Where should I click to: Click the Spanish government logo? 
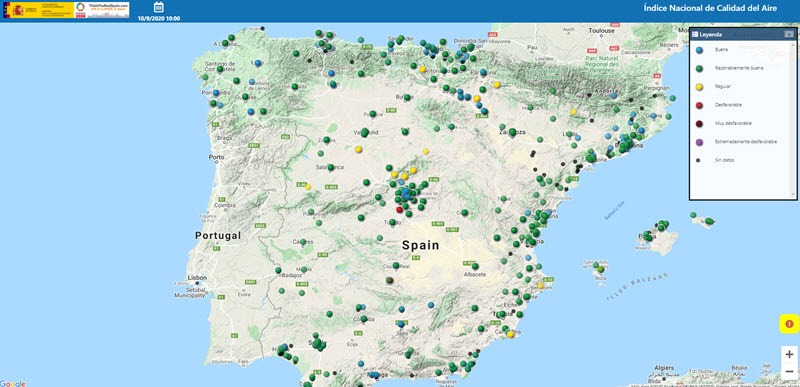(x=39, y=10)
